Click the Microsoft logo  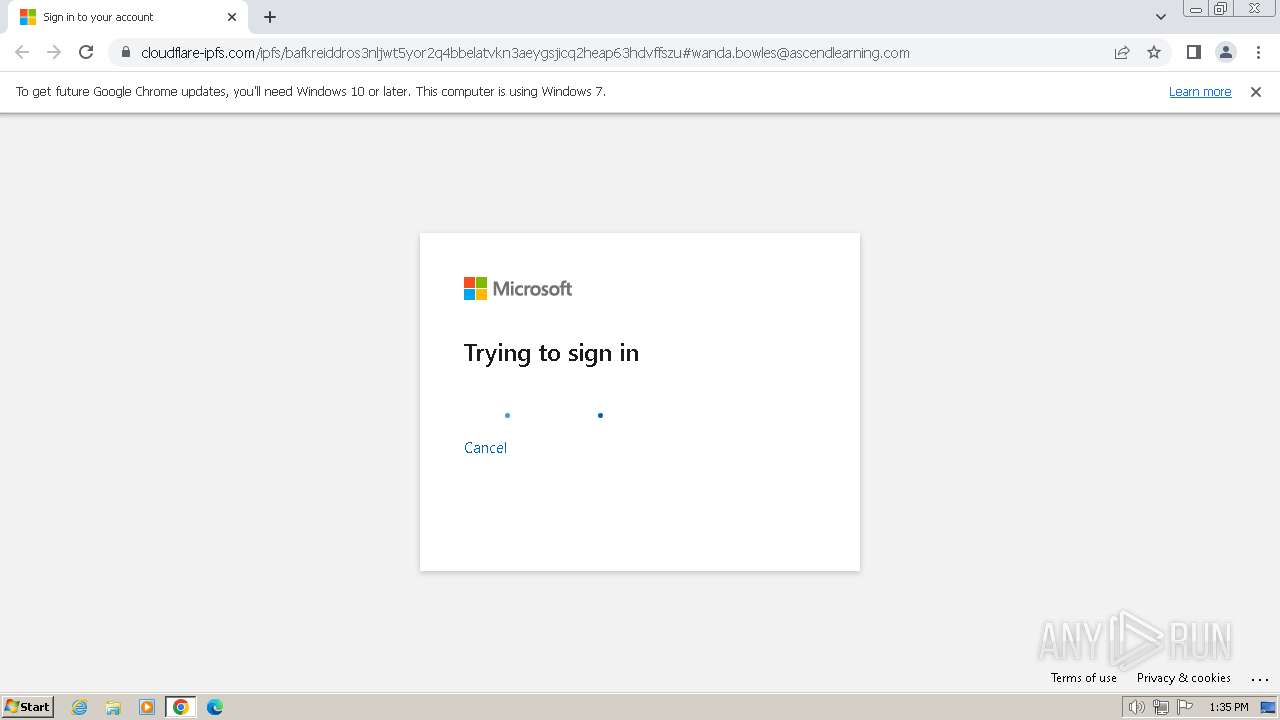coord(518,289)
